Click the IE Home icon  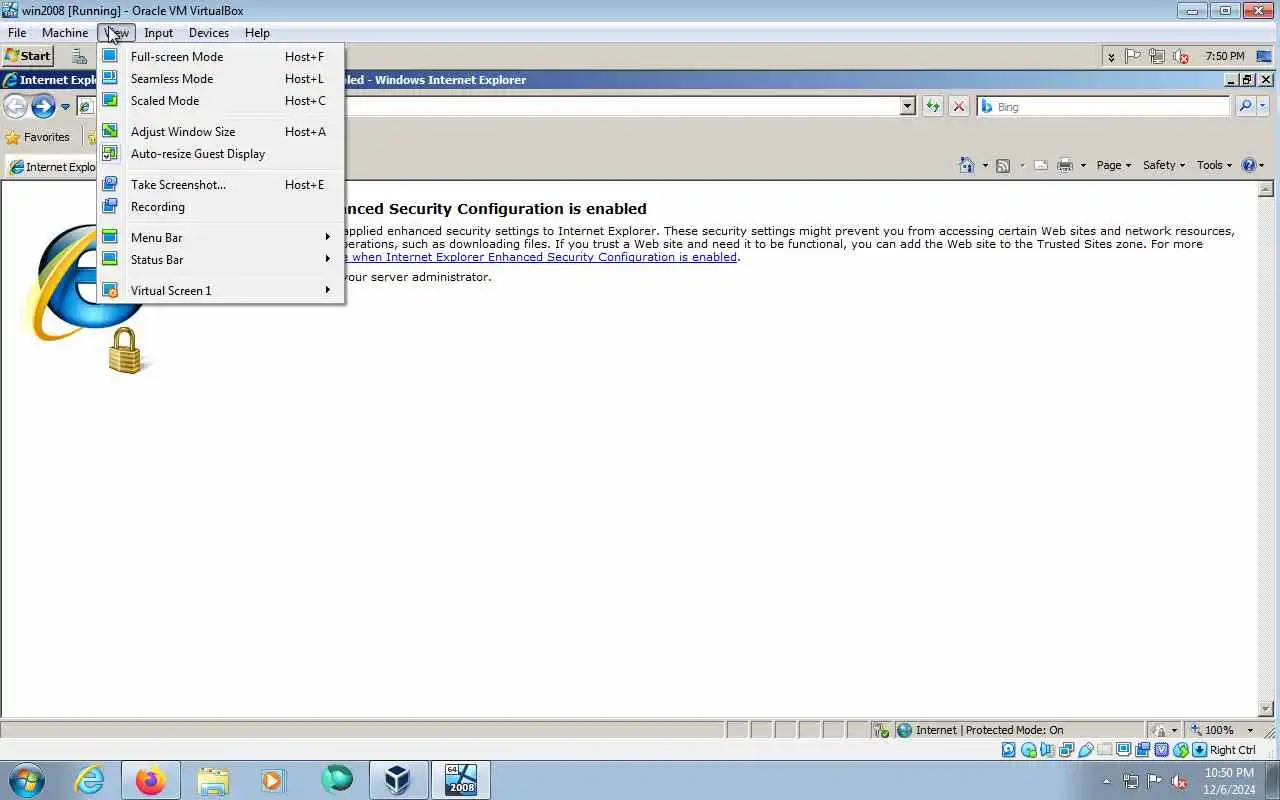click(x=966, y=165)
